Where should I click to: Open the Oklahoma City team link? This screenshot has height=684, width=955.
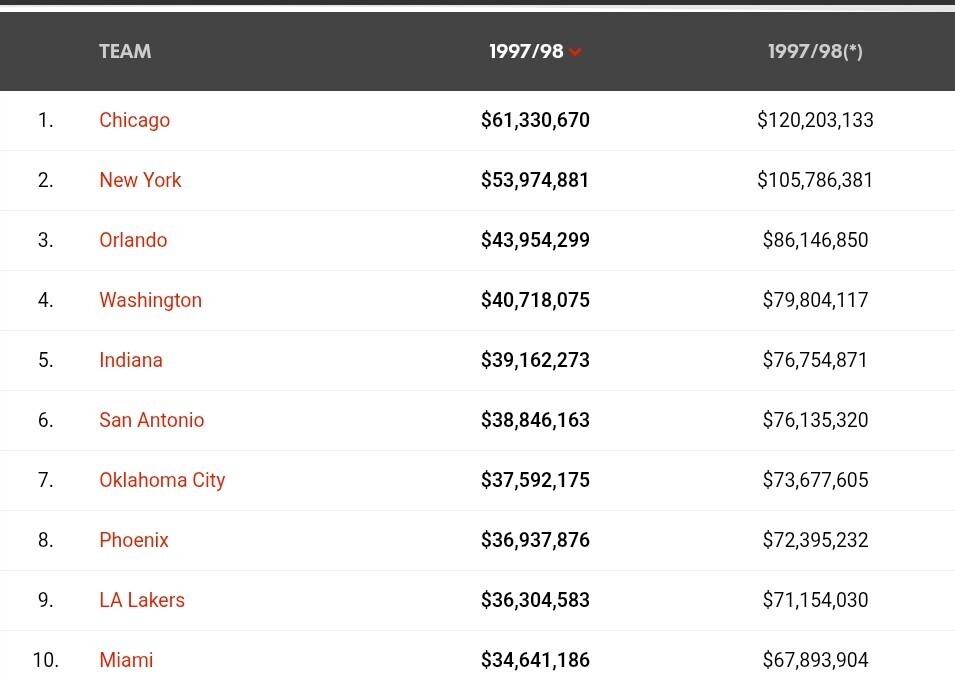click(162, 480)
